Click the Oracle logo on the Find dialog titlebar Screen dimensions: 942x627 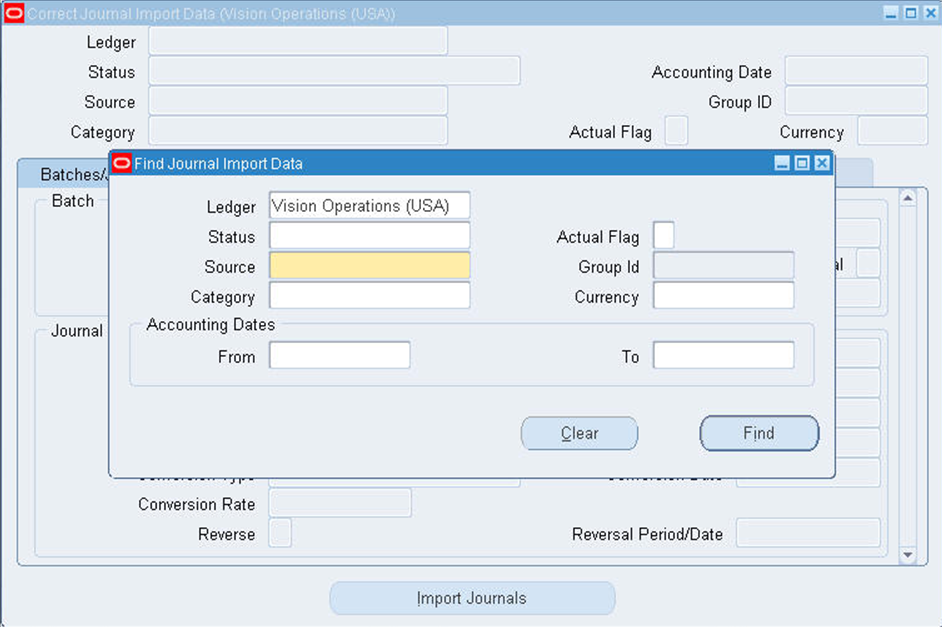click(x=121, y=163)
